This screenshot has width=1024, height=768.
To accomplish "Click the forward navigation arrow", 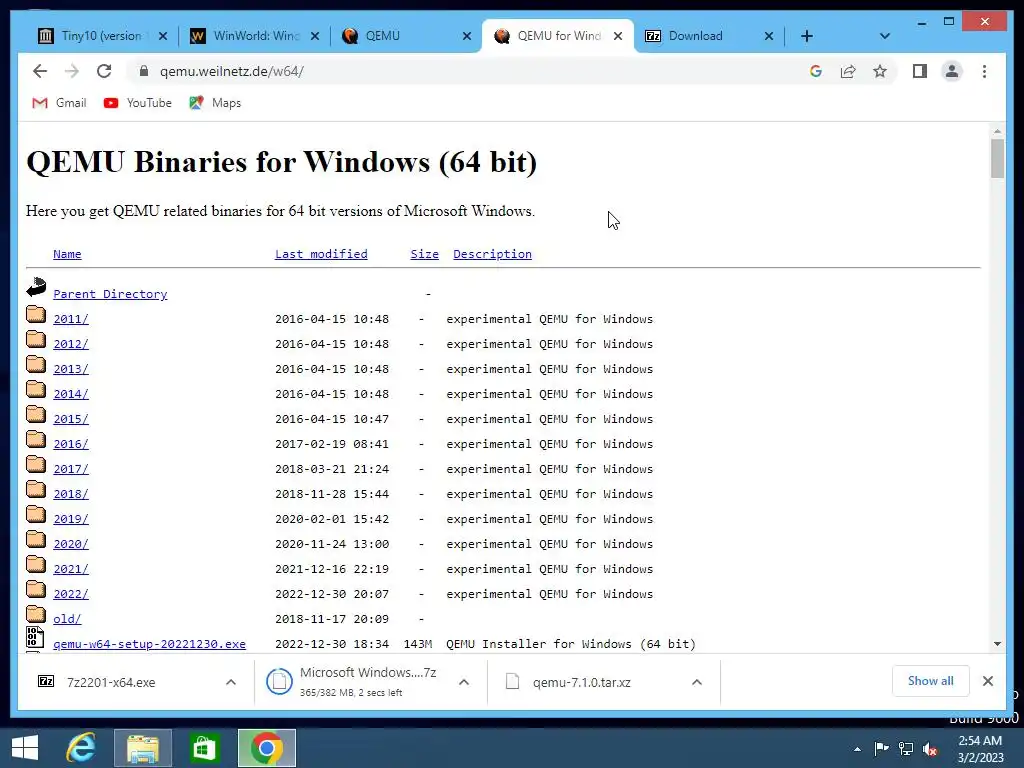I will click(72, 71).
